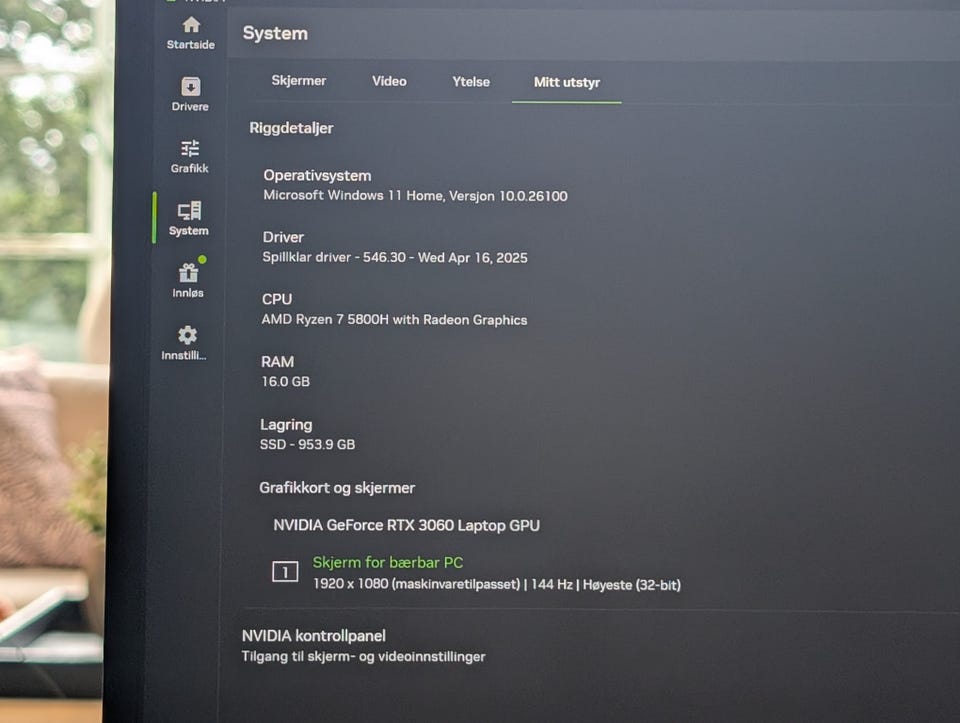
Task: Click Tilgang til skjerm- og videoinnstillinger text
Action: coord(363,656)
